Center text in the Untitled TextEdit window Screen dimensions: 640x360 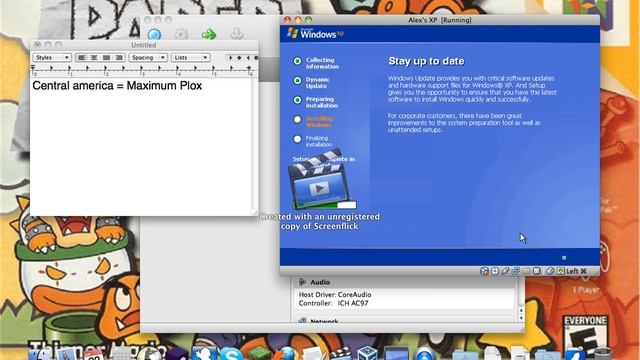coord(94,58)
